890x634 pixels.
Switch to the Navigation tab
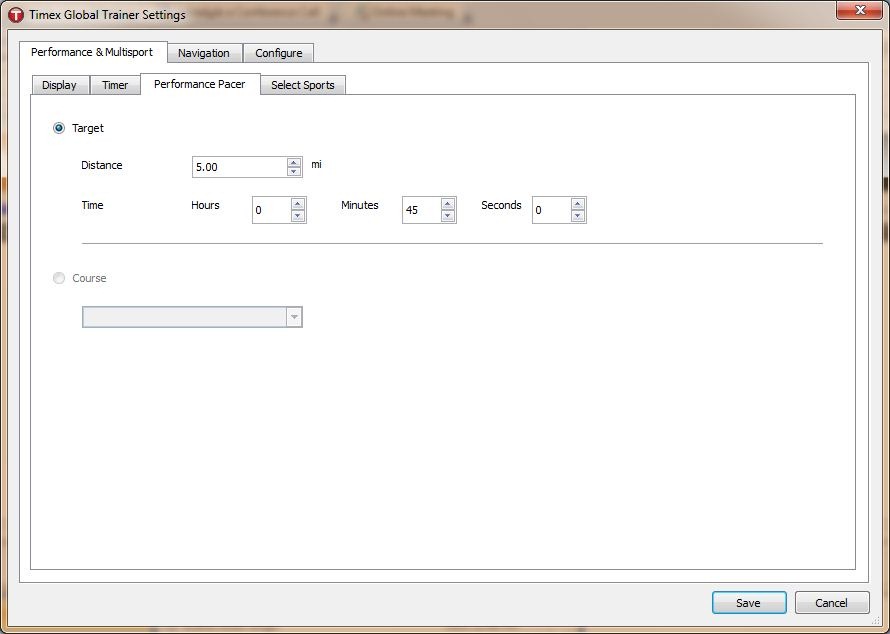(204, 53)
